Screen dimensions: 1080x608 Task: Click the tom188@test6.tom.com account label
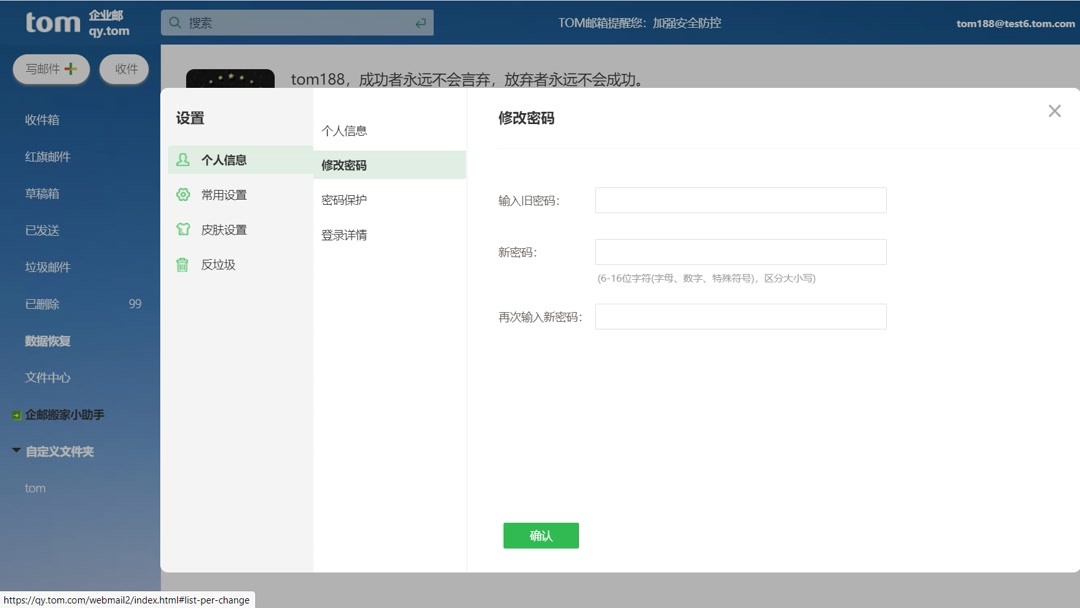[1015, 23]
